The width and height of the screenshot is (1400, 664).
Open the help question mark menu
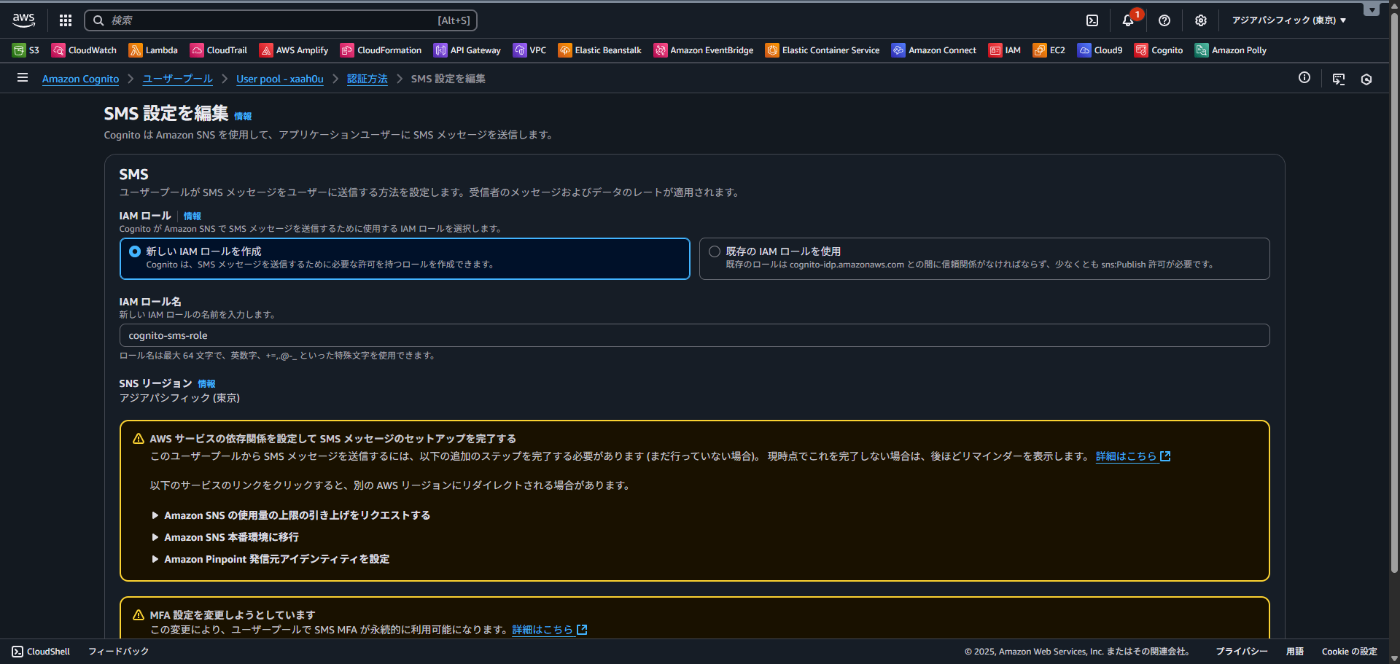coord(1164,20)
